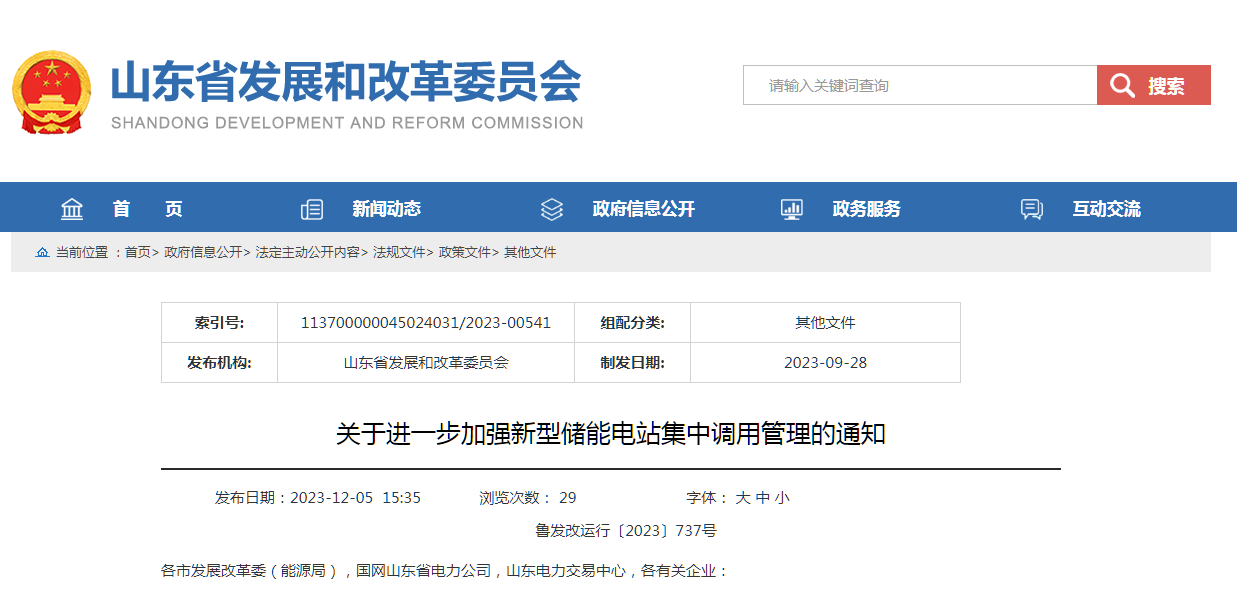Click the monitor chart icon for 政务服务
Image resolution: width=1237 pixels, height=600 pixels.
(792, 209)
